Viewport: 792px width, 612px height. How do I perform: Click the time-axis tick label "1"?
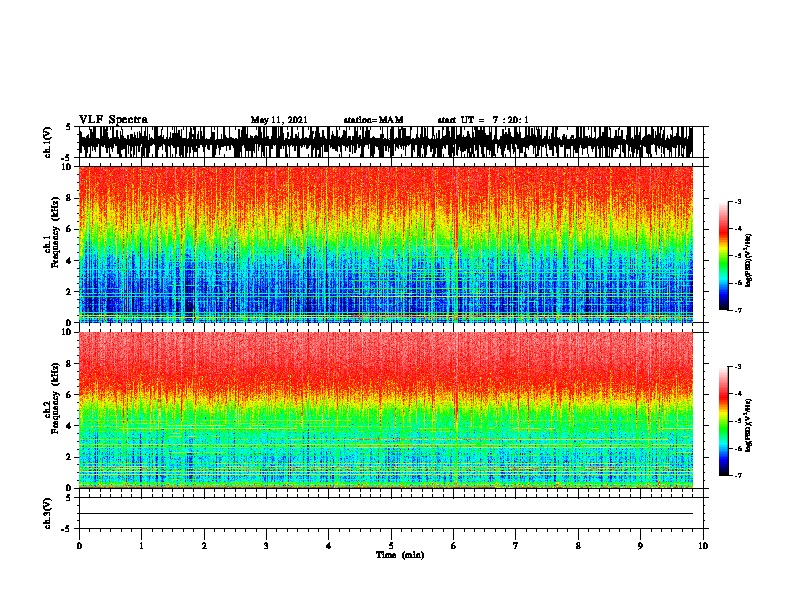(141, 546)
